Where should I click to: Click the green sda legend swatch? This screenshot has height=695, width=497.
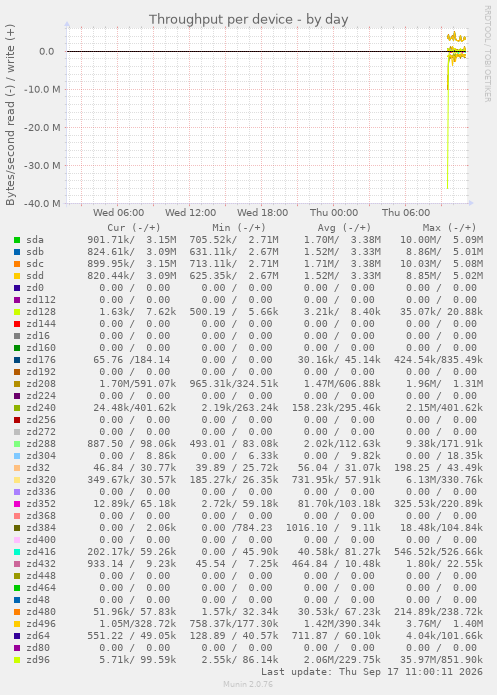click(17, 240)
